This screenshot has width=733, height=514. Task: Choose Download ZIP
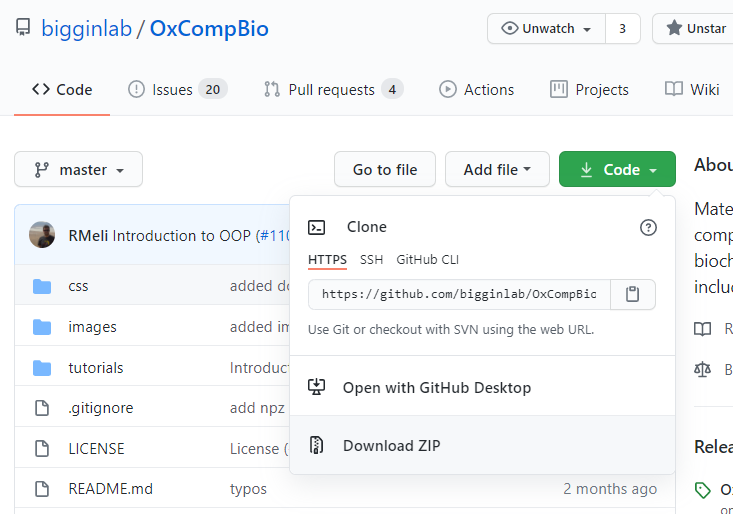[x=482, y=445]
